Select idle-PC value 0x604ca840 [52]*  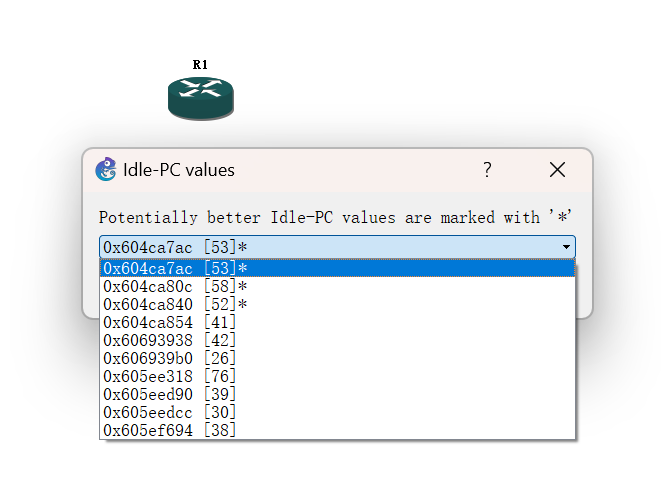pyautogui.click(x=337, y=304)
